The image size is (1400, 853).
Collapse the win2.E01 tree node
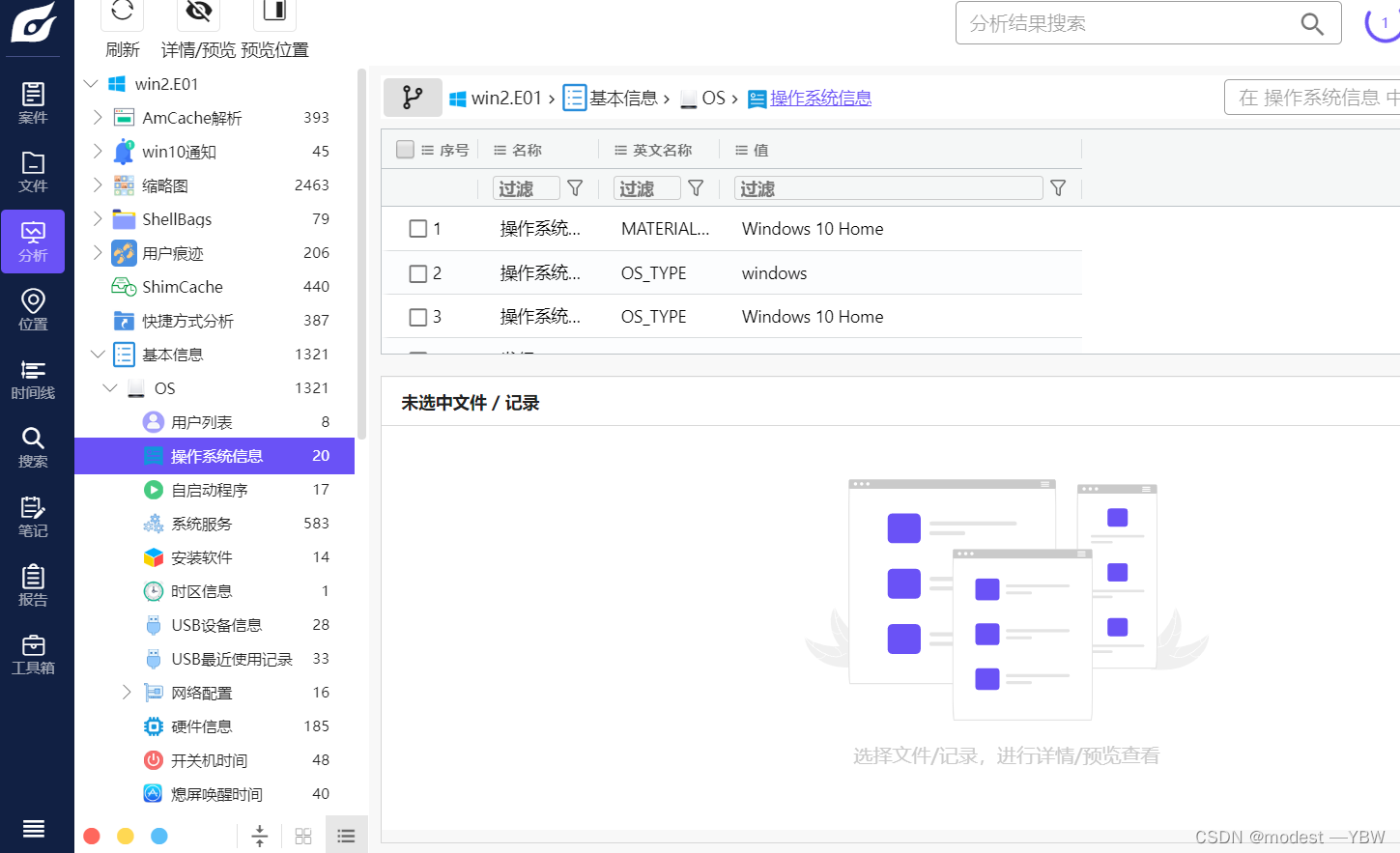coord(91,83)
